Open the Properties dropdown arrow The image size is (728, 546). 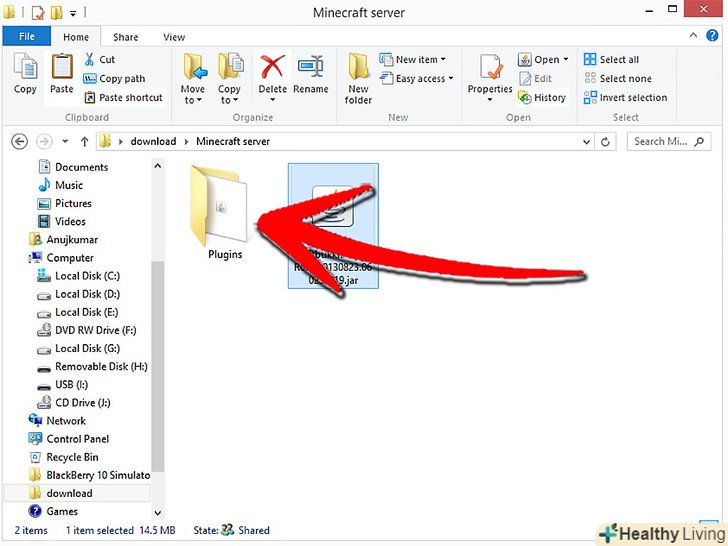(490, 99)
